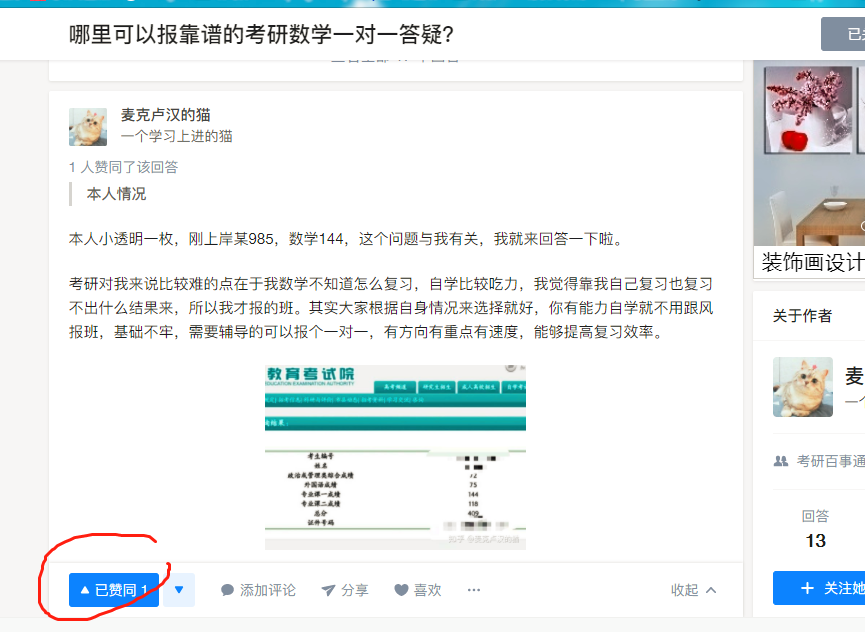The height and width of the screenshot is (632, 865).
Task: Click the 分享 share button
Action: (x=345, y=590)
